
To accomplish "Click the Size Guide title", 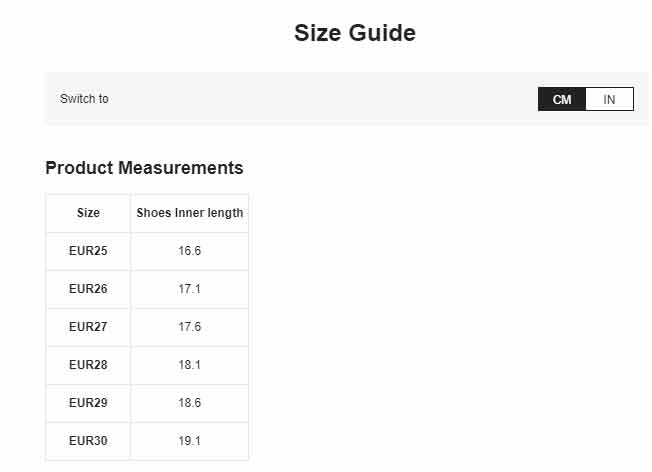I will 354,33.
